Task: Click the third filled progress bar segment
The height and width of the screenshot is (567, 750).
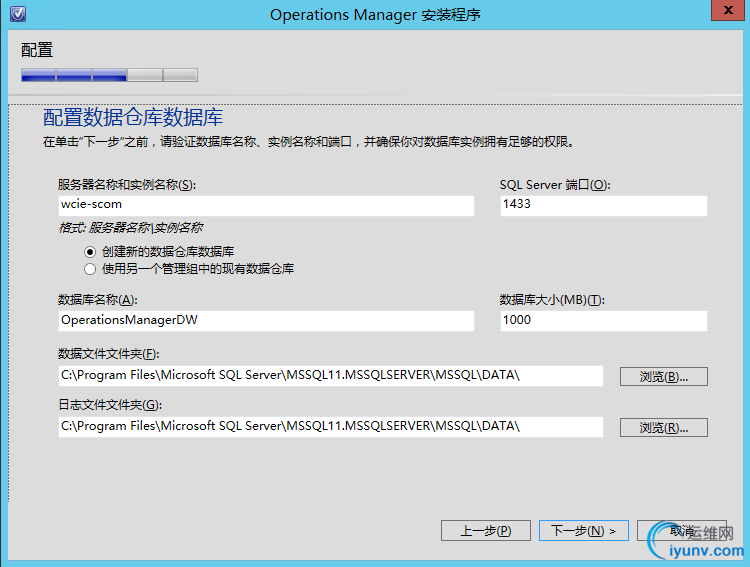Action: 109,75
